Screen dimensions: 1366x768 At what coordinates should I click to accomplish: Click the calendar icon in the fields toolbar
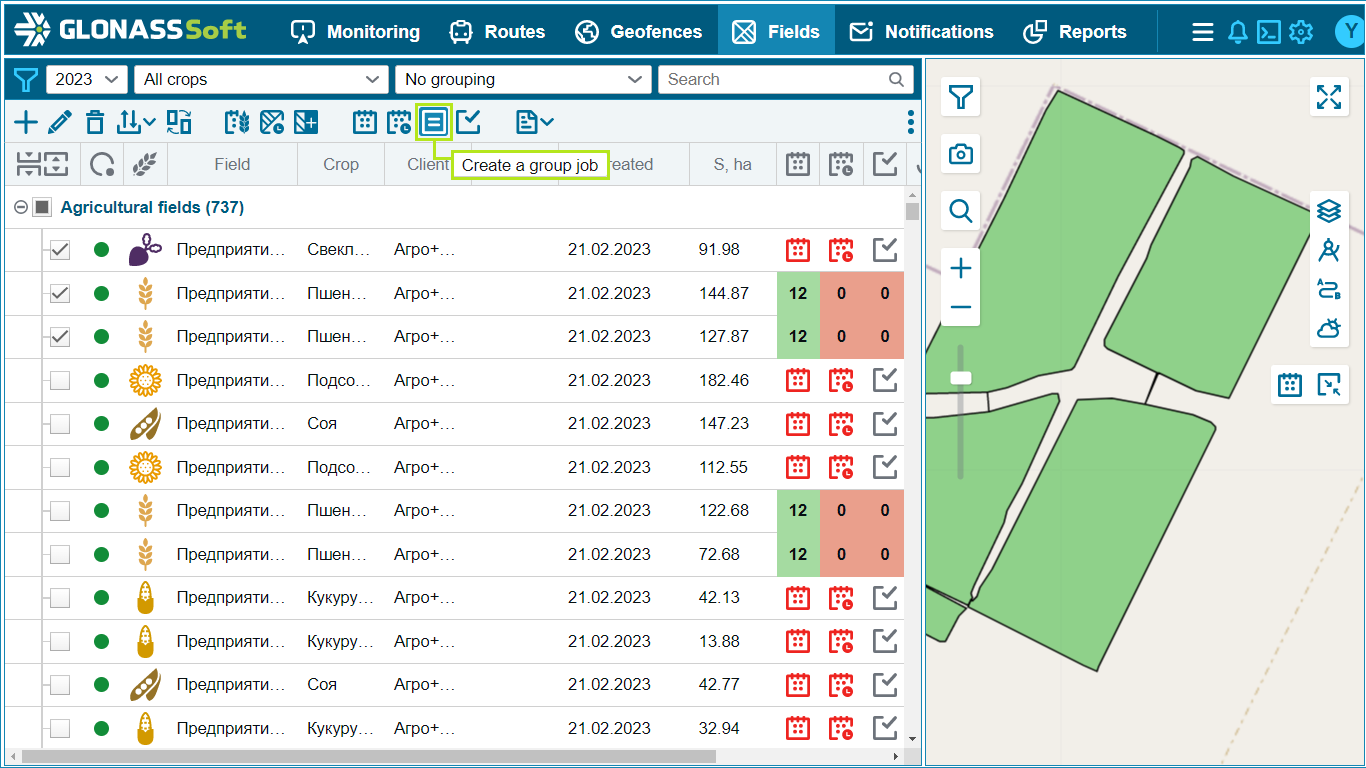point(365,122)
